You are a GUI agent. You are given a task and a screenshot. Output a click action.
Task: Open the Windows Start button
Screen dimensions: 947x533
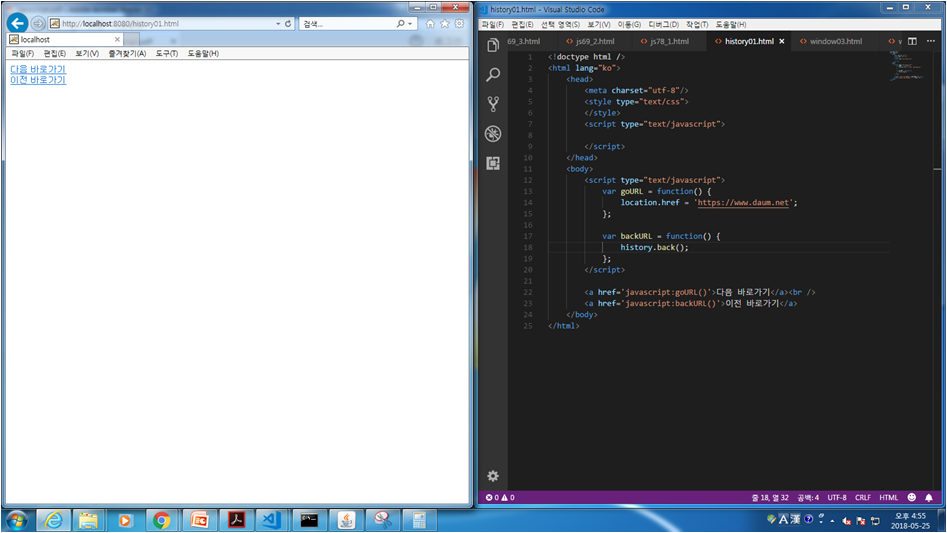[17, 520]
